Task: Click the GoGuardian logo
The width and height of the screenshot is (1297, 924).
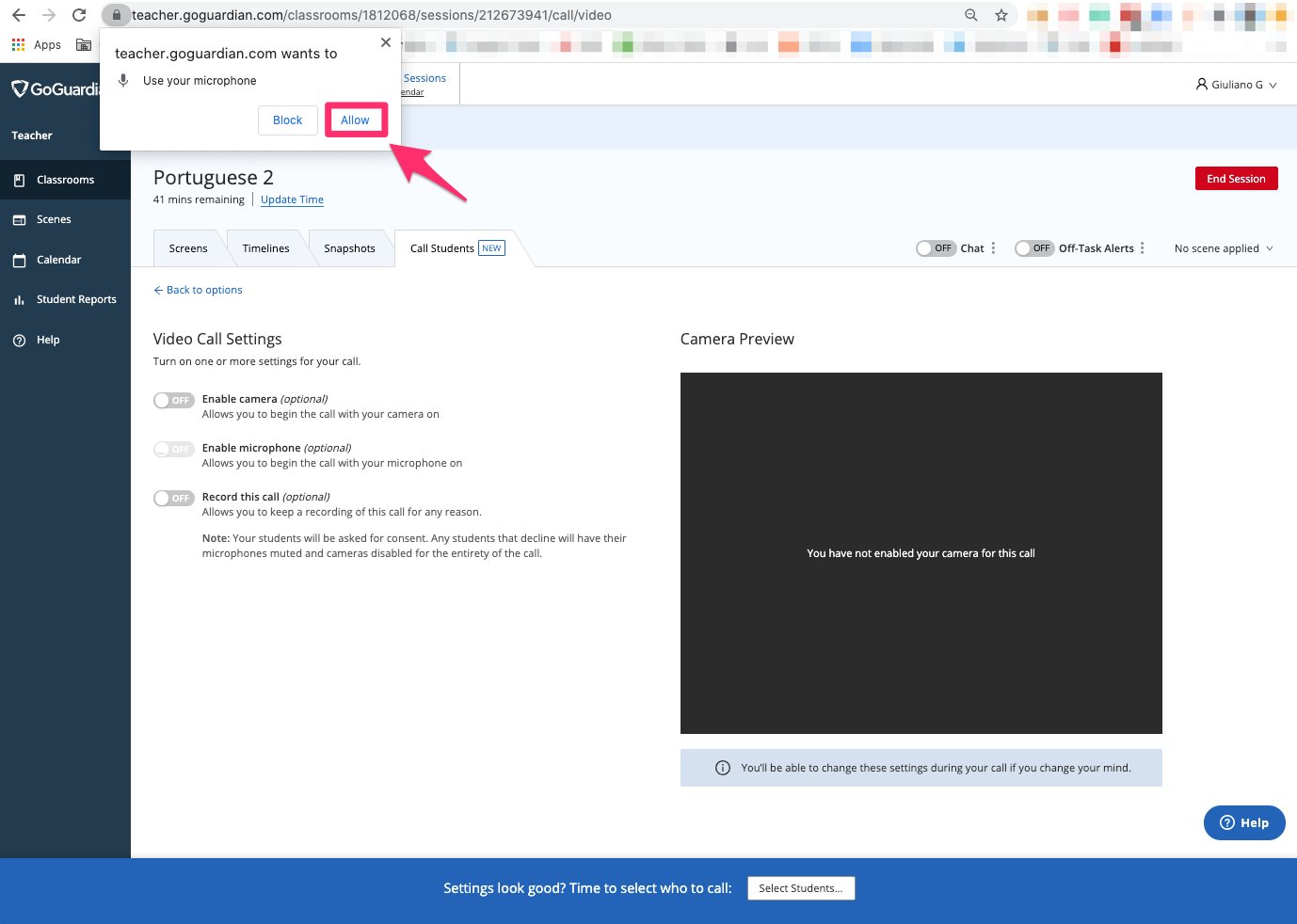Action: click(x=55, y=89)
